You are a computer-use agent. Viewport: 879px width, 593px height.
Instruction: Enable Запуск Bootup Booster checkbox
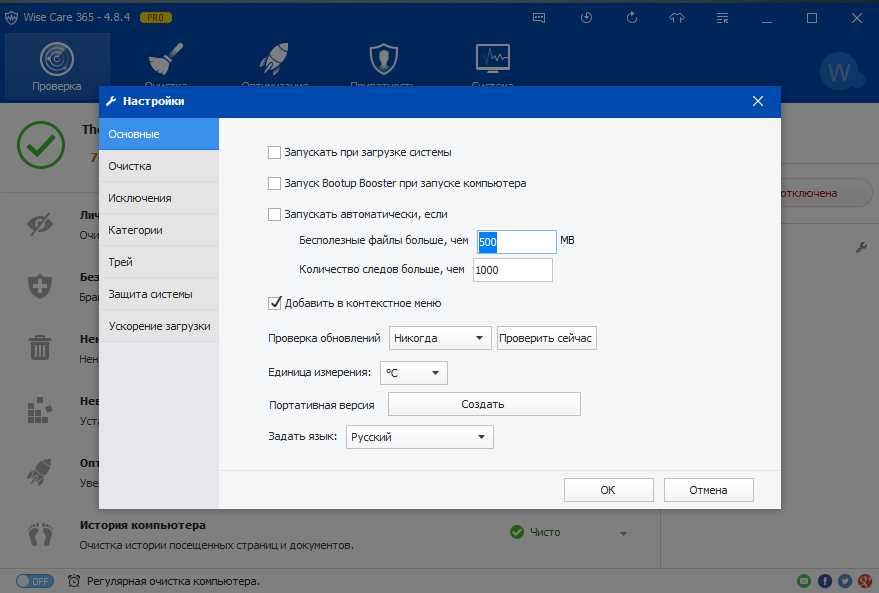click(x=274, y=183)
